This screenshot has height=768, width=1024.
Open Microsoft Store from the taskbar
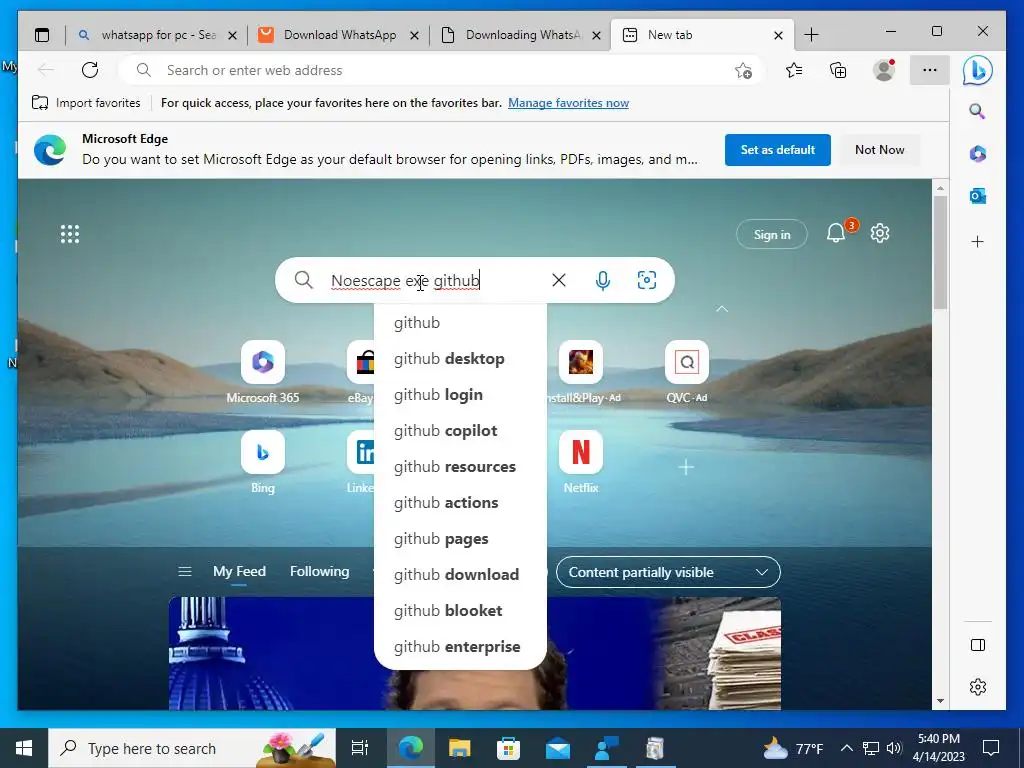coord(508,748)
